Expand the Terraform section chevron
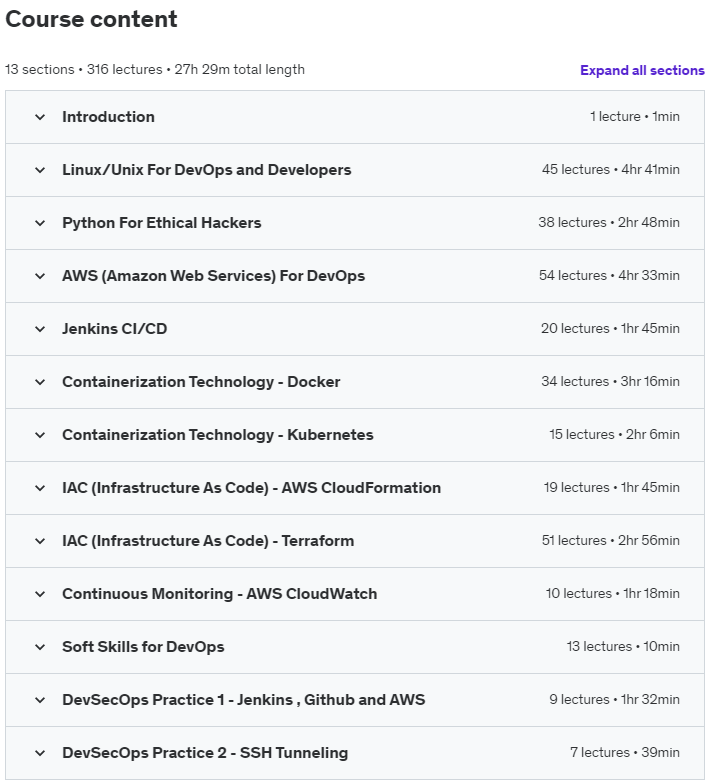The width and height of the screenshot is (705, 780). 40,541
